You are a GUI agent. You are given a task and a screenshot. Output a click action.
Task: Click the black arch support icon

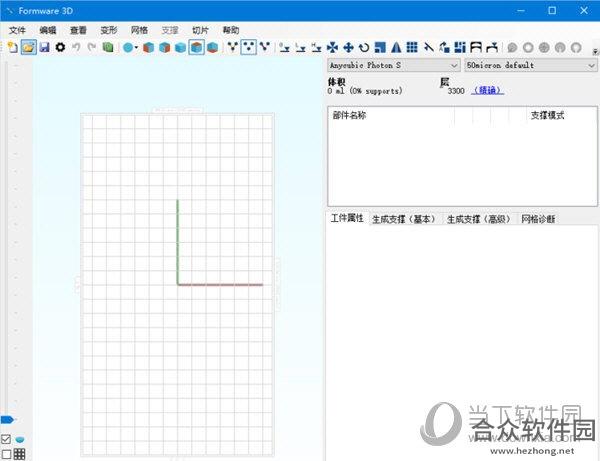476,47
